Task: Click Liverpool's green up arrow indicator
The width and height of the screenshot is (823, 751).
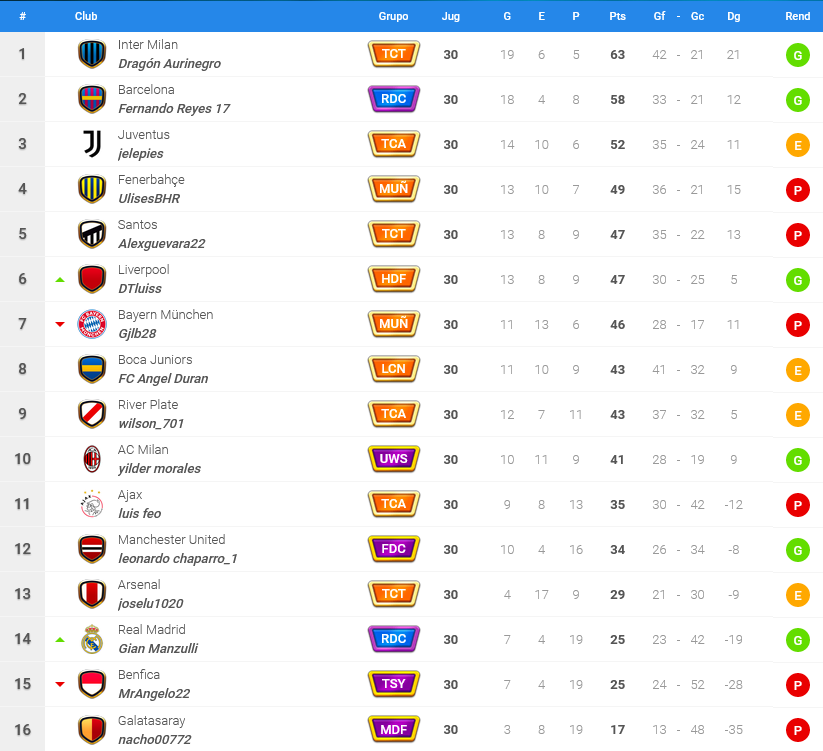Action: click(x=60, y=280)
